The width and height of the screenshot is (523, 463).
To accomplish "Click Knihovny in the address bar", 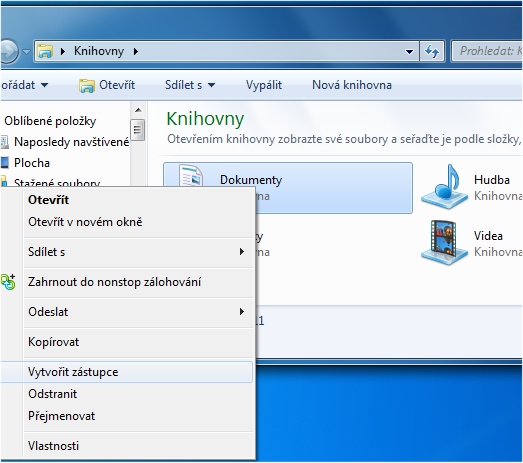I will [x=99, y=51].
